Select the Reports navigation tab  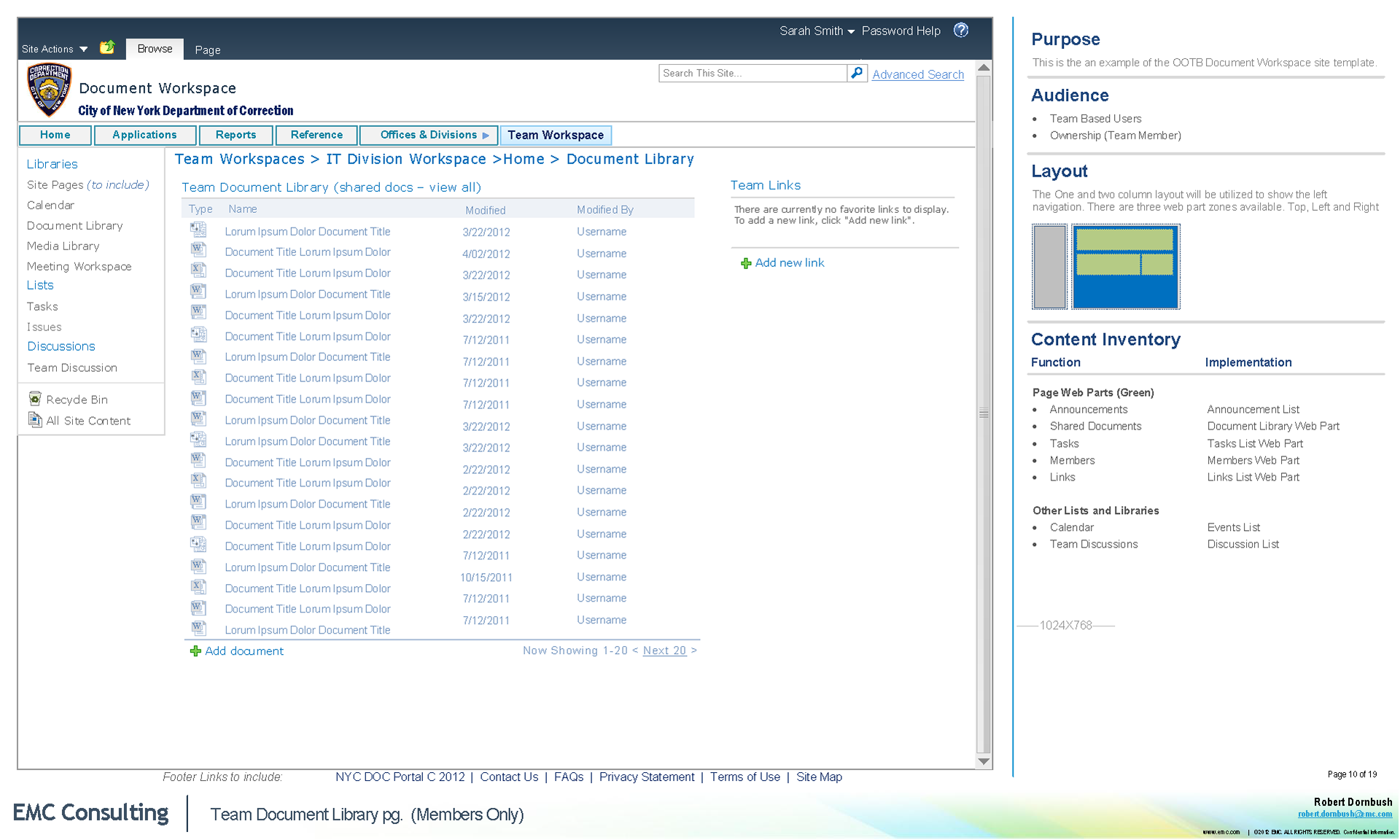pyautogui.click(x=236, y=135)
